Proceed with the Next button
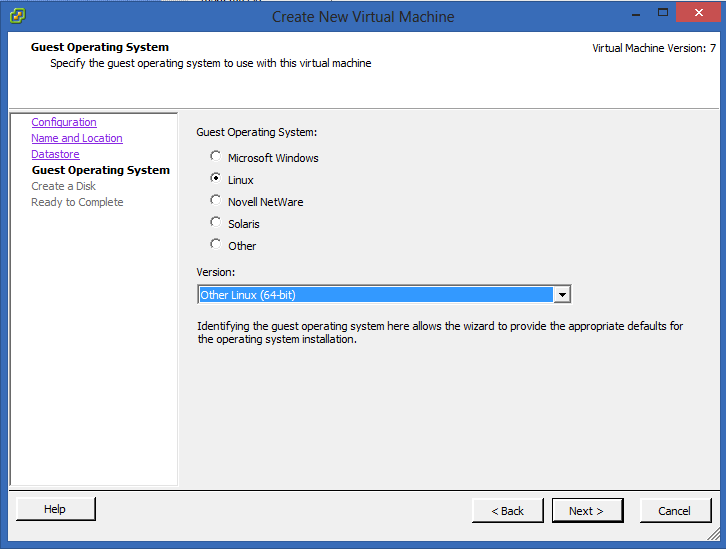Viewport: 726px width, 549px height. tap(587, 511)
